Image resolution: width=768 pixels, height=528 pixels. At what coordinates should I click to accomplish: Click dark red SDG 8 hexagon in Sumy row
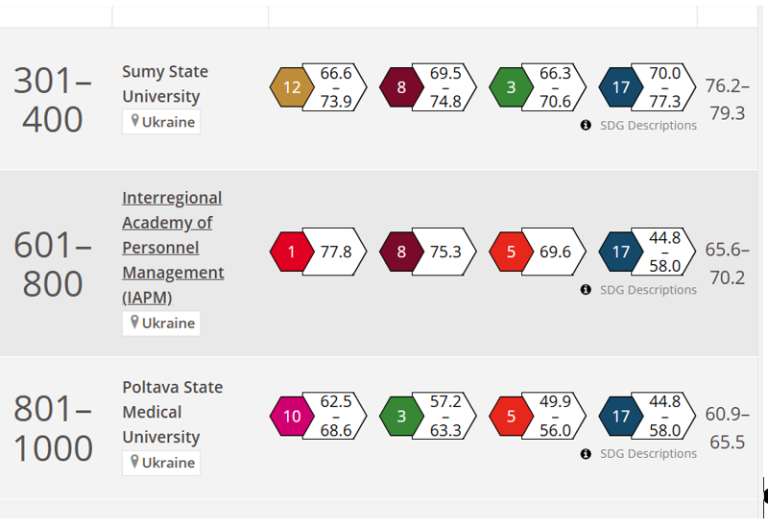402,88
